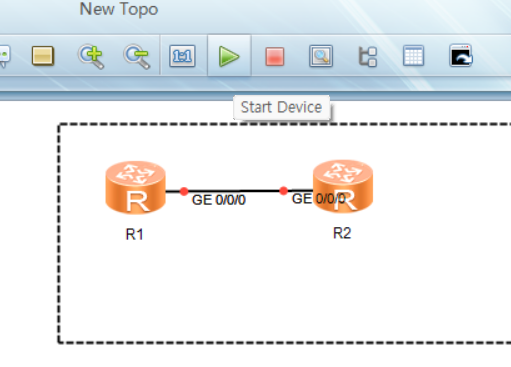Select the yellow rectangle palette icon
The image size is (511, 367).
43,56
